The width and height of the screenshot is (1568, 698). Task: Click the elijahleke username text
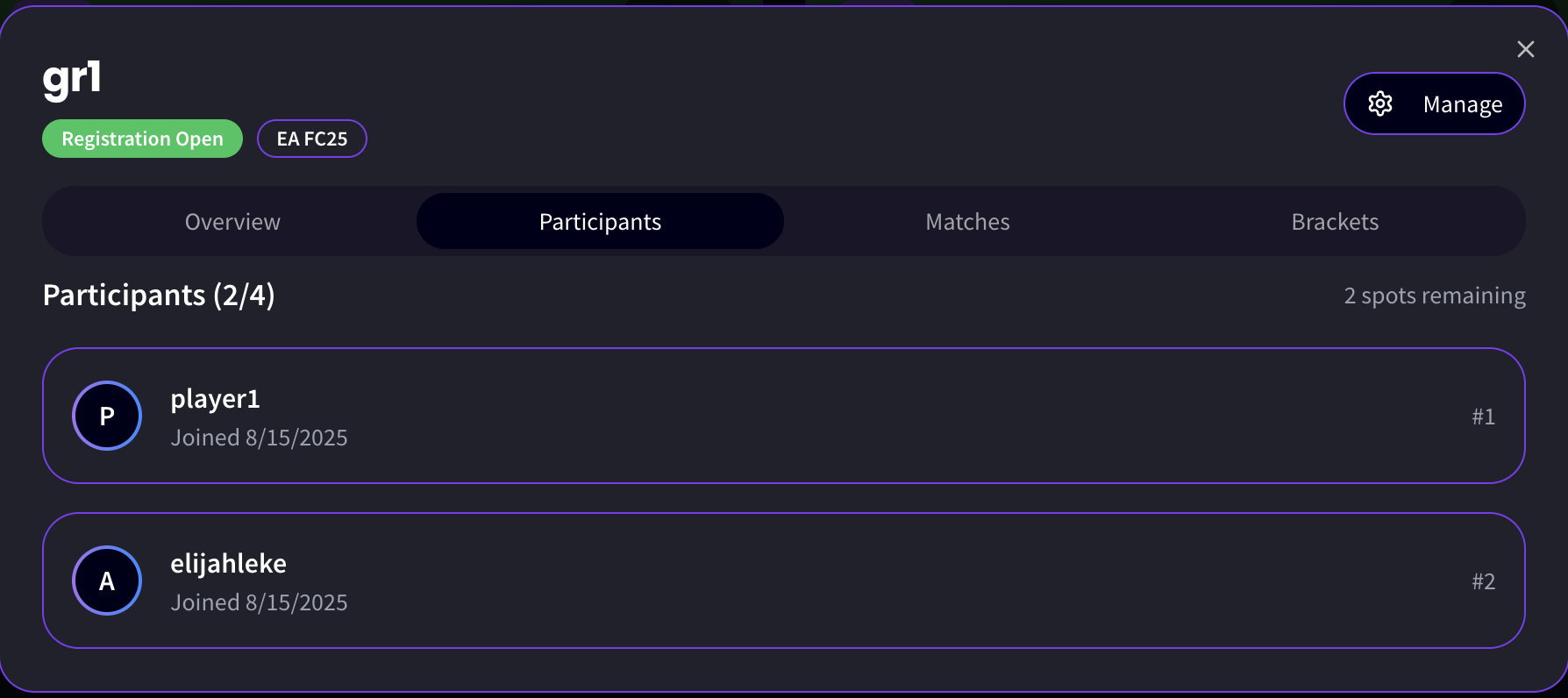point(228,564)
